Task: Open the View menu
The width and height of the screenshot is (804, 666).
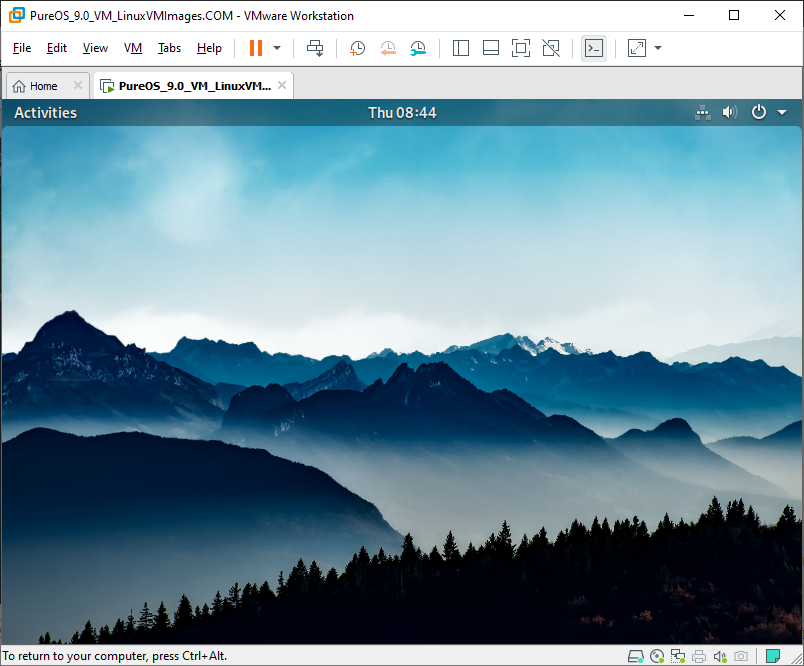Action: pos(95,48)
